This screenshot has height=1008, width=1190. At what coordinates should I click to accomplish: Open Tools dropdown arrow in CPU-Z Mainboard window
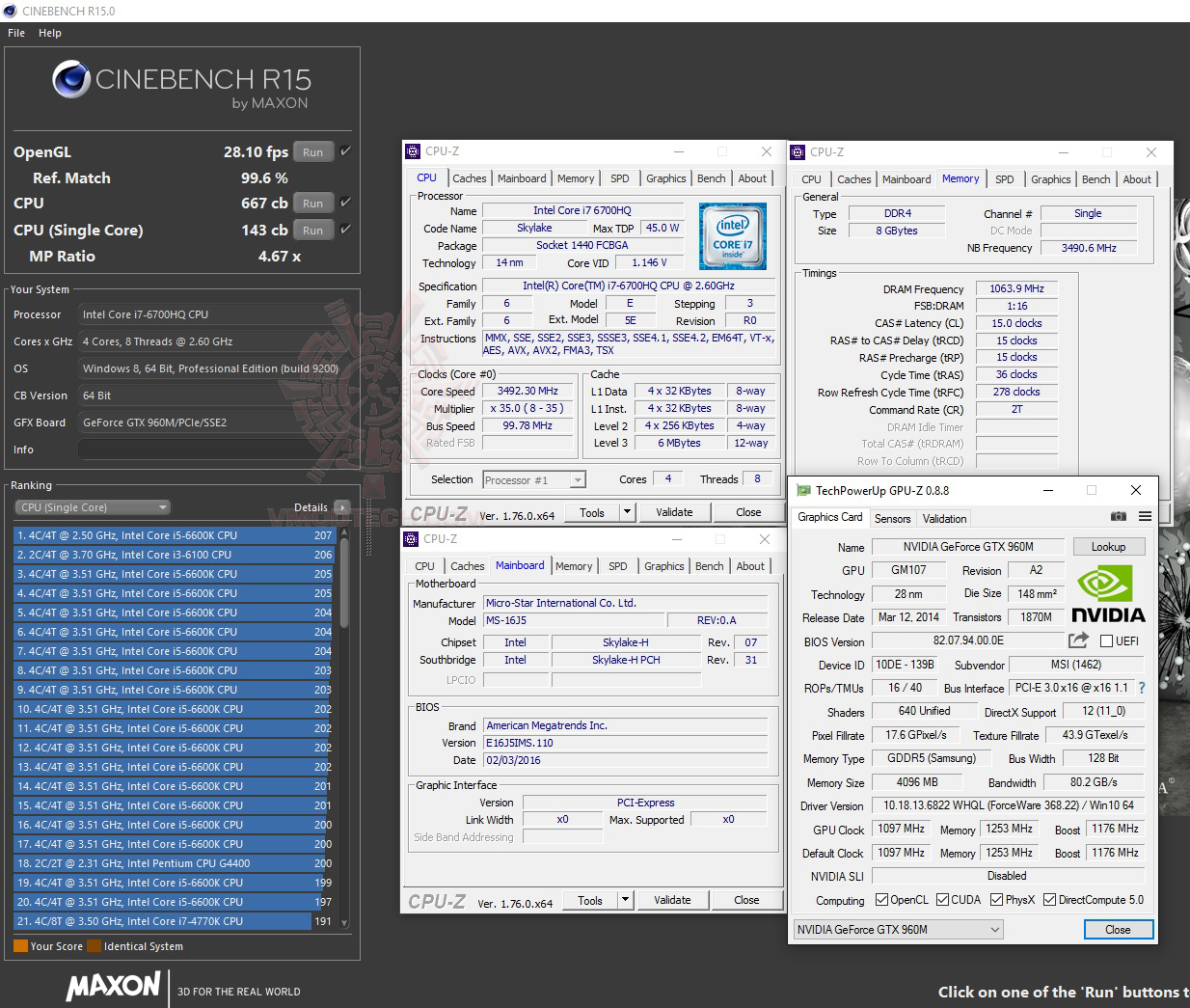[x=625, y=900]
